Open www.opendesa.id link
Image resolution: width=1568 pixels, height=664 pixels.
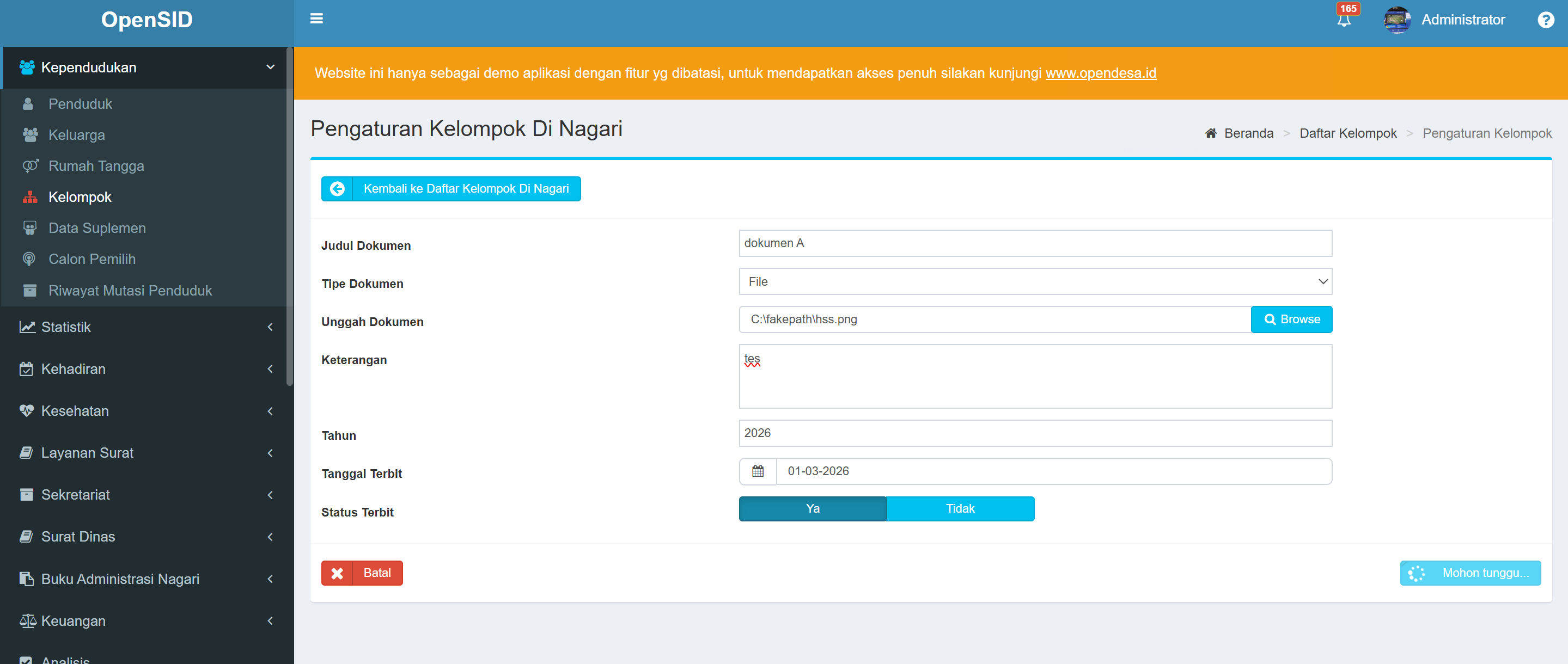click(1101, 73)
